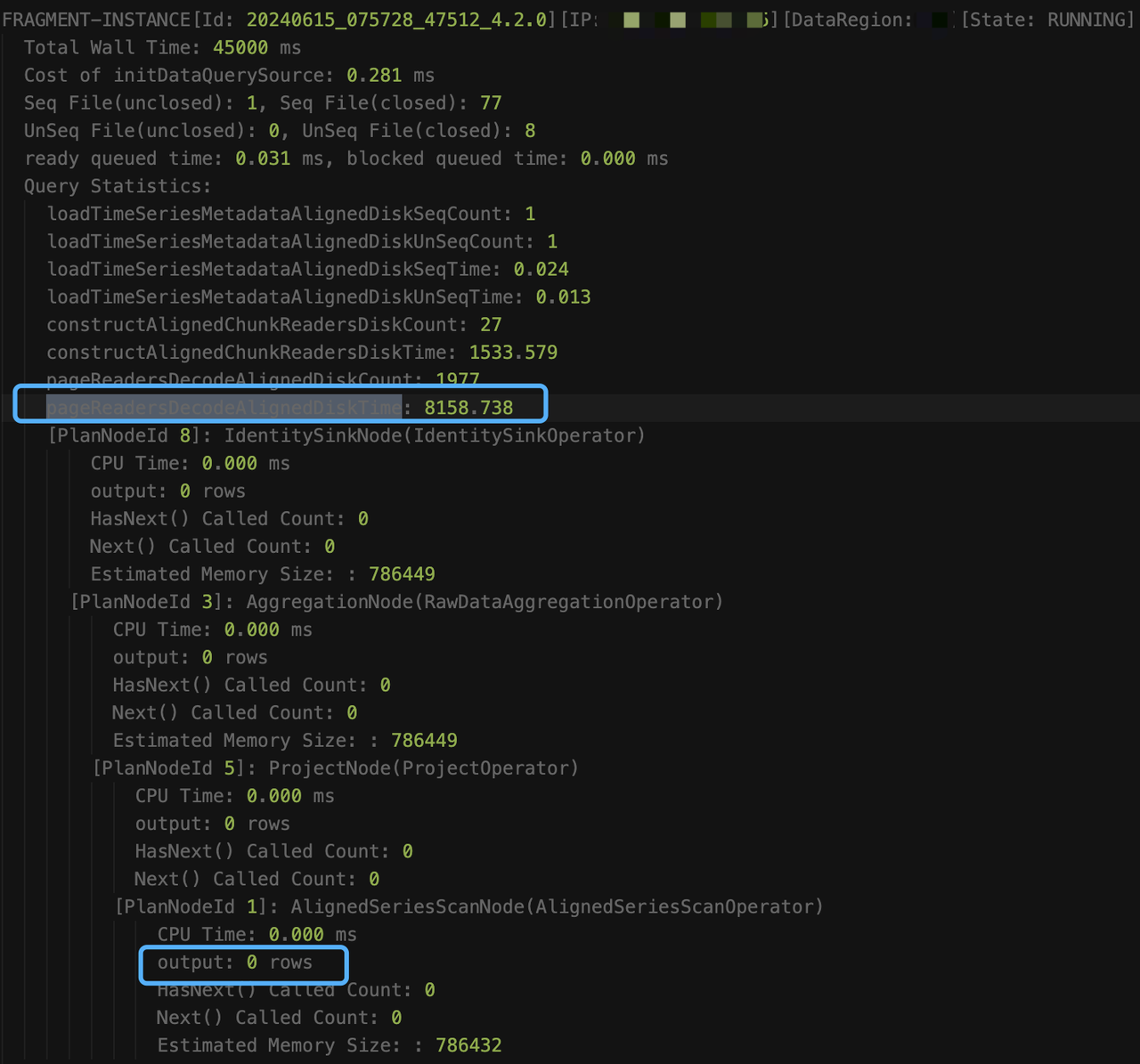This screenshot has height=1064, width=1140.
Task: Select constructAlignedChunkReadersDiskTime value 1533.579
Action: [513, 352]
